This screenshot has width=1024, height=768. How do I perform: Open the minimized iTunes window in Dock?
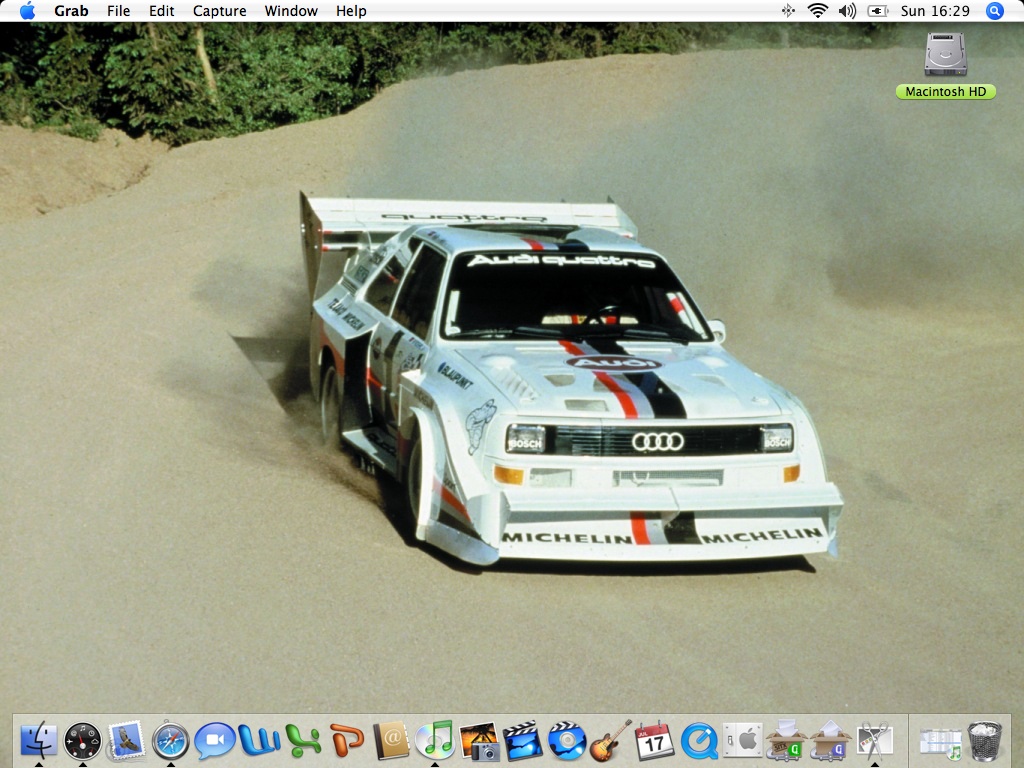point(940,744)
